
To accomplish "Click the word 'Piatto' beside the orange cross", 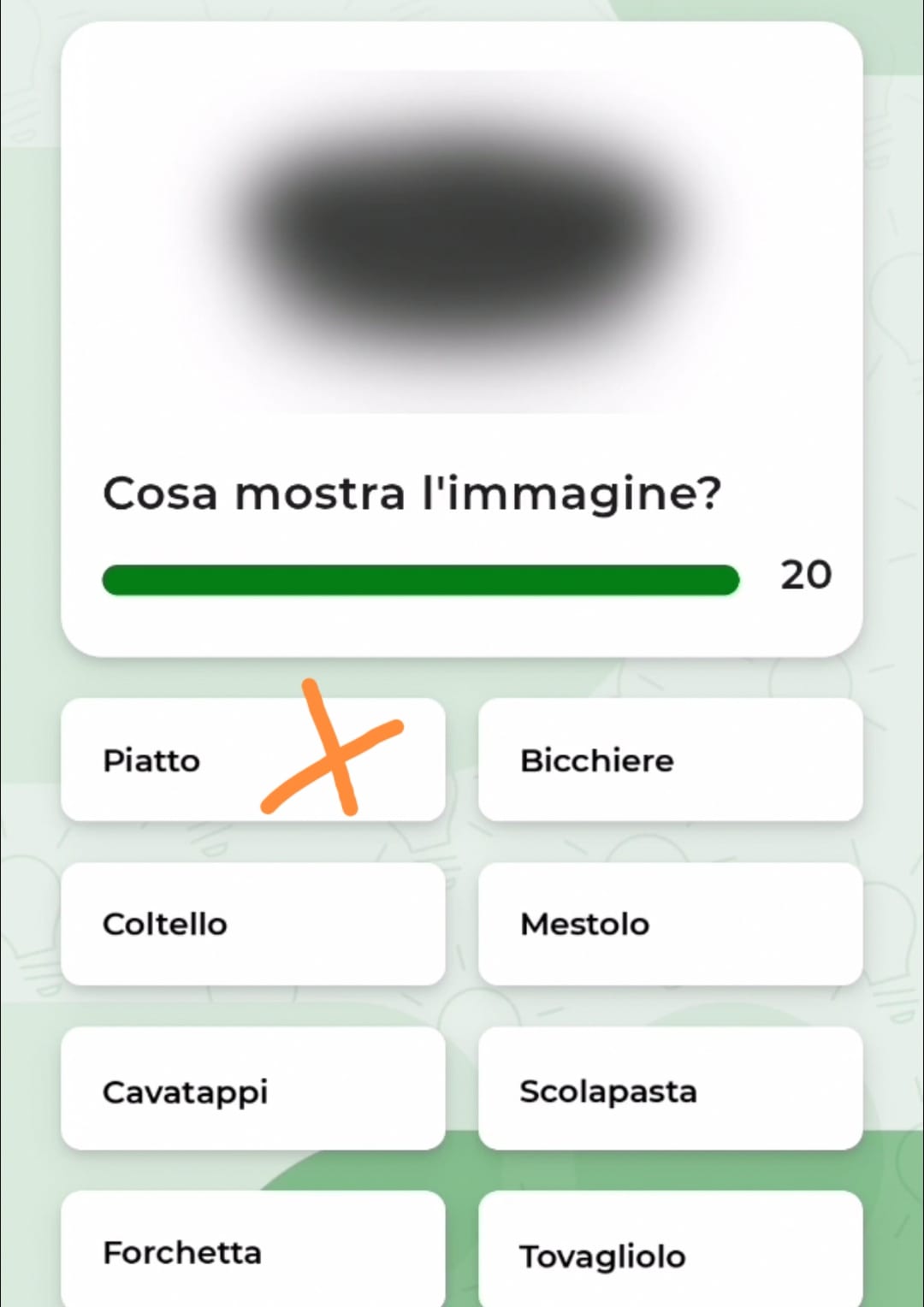I will tap(151, 760).
